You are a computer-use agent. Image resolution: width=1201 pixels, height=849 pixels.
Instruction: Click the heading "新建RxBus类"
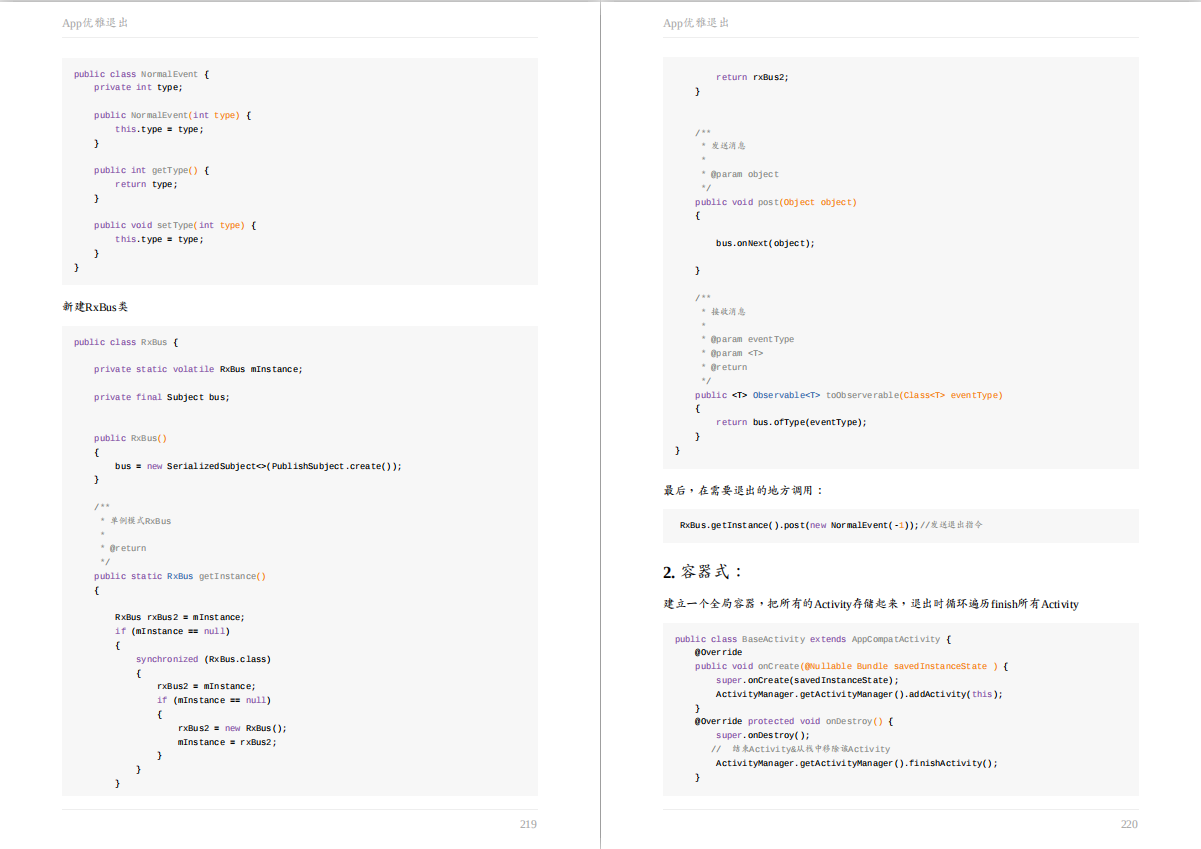95,306
